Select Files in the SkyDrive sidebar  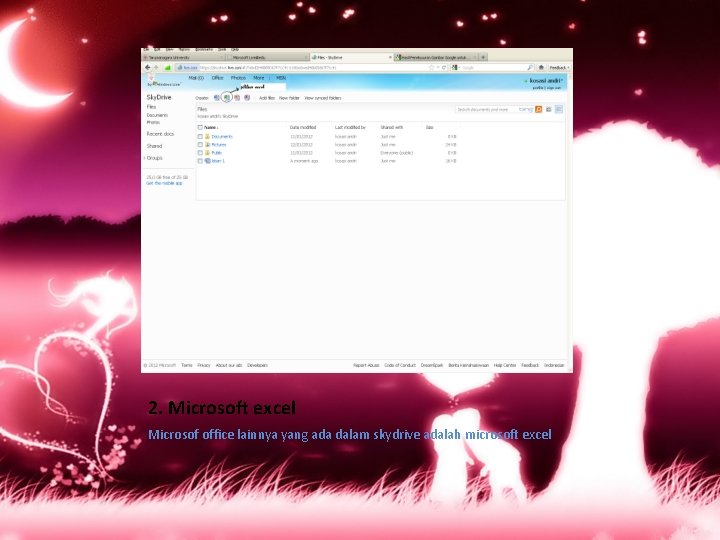(x=151, y=107)
